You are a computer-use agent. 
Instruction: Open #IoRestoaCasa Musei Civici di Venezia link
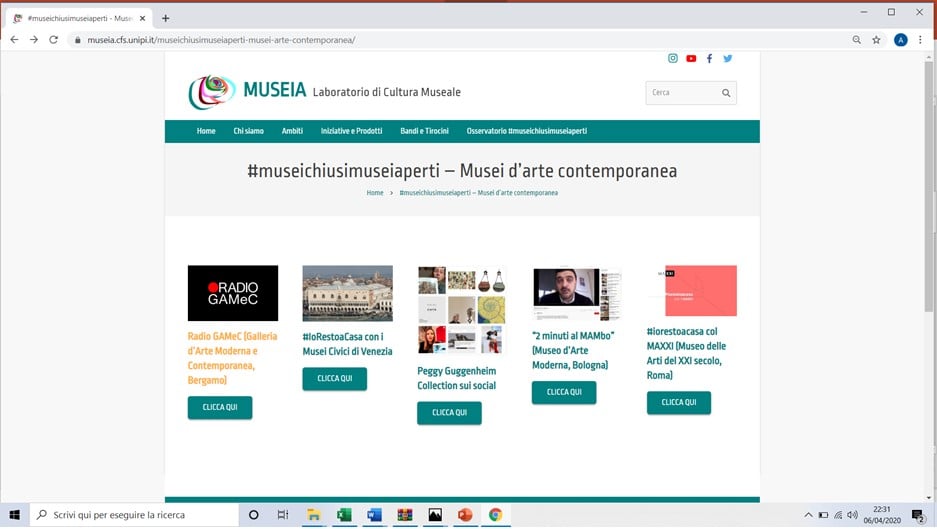tap(347, 344)
